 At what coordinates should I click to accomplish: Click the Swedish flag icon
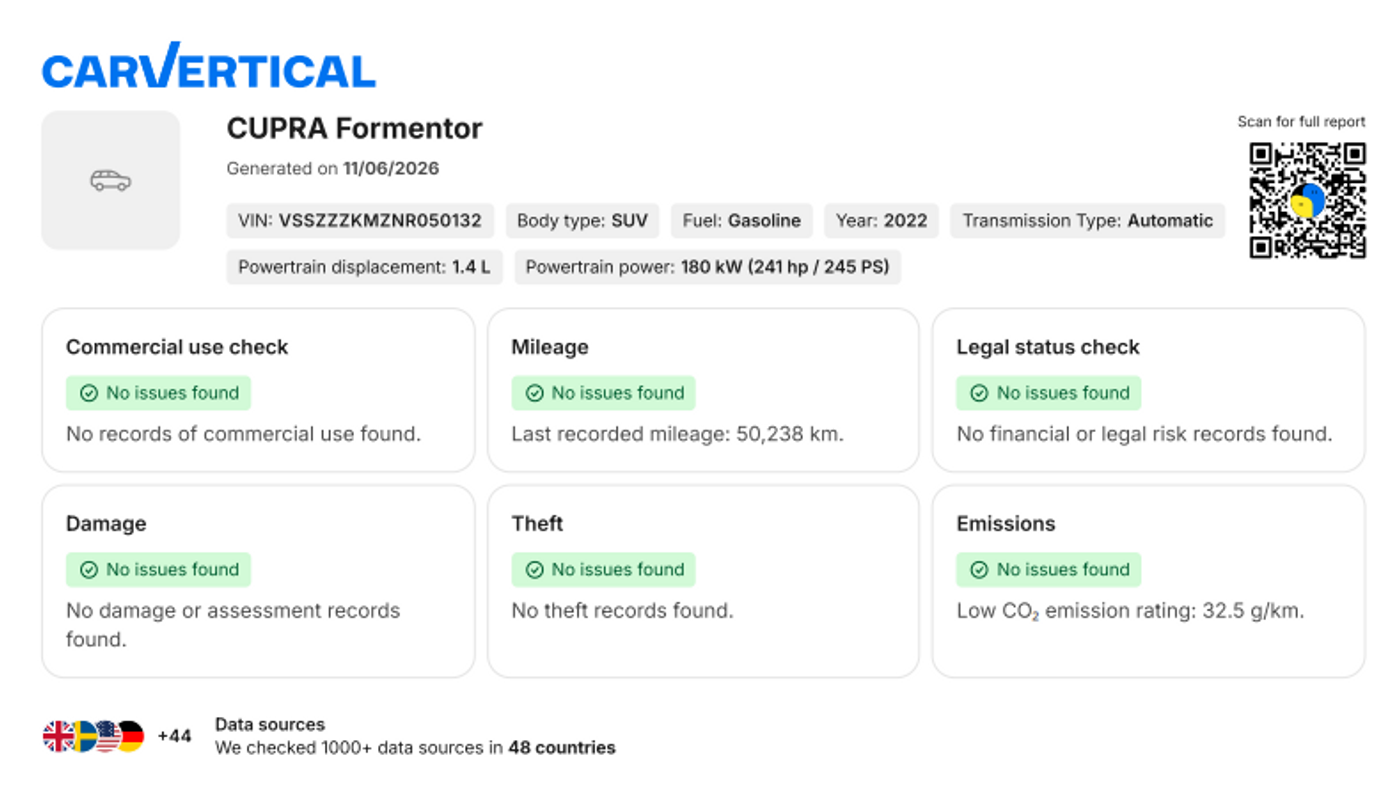[84, 737]
